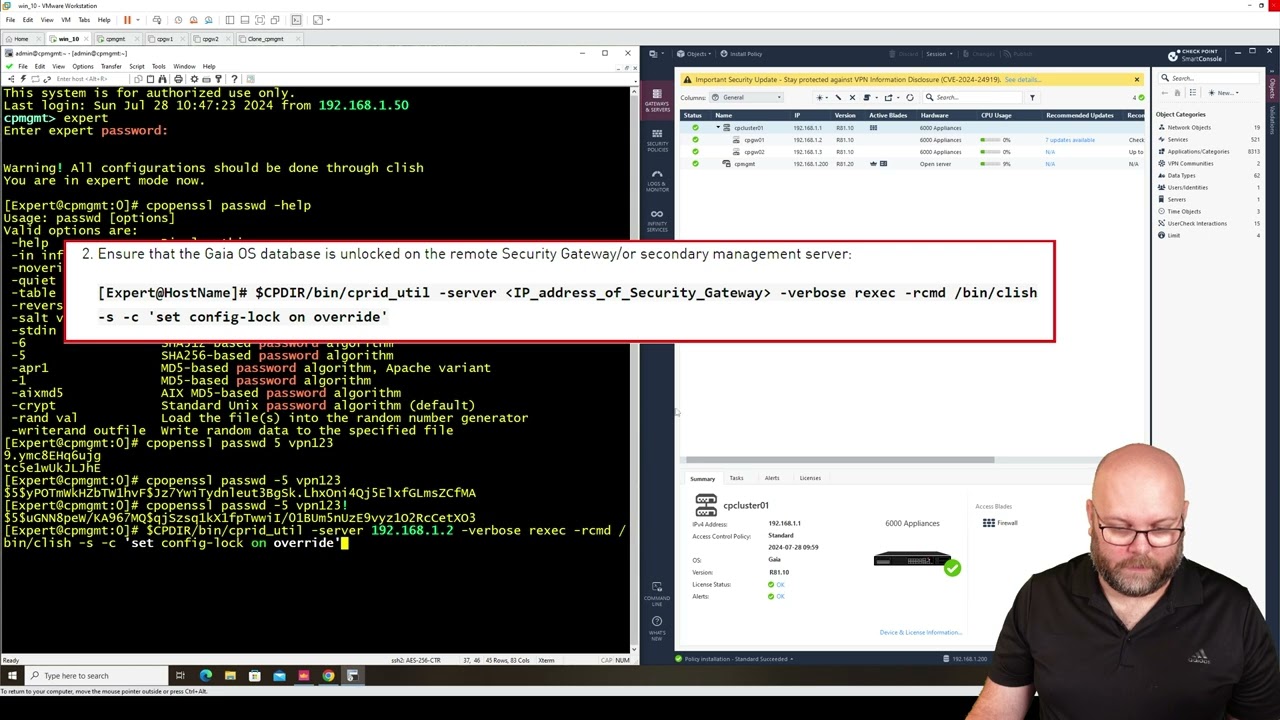This screenshot has height=720, width=1280.
Task: Click the gateways table search field
Action: (972, 98)
